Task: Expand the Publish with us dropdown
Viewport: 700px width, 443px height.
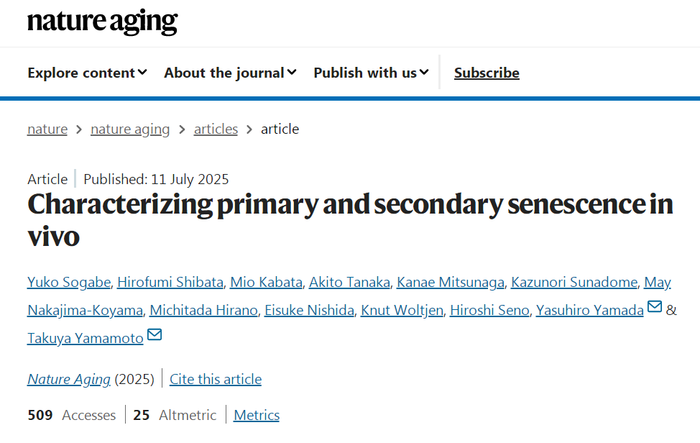Action: click(x=371, y=72)
